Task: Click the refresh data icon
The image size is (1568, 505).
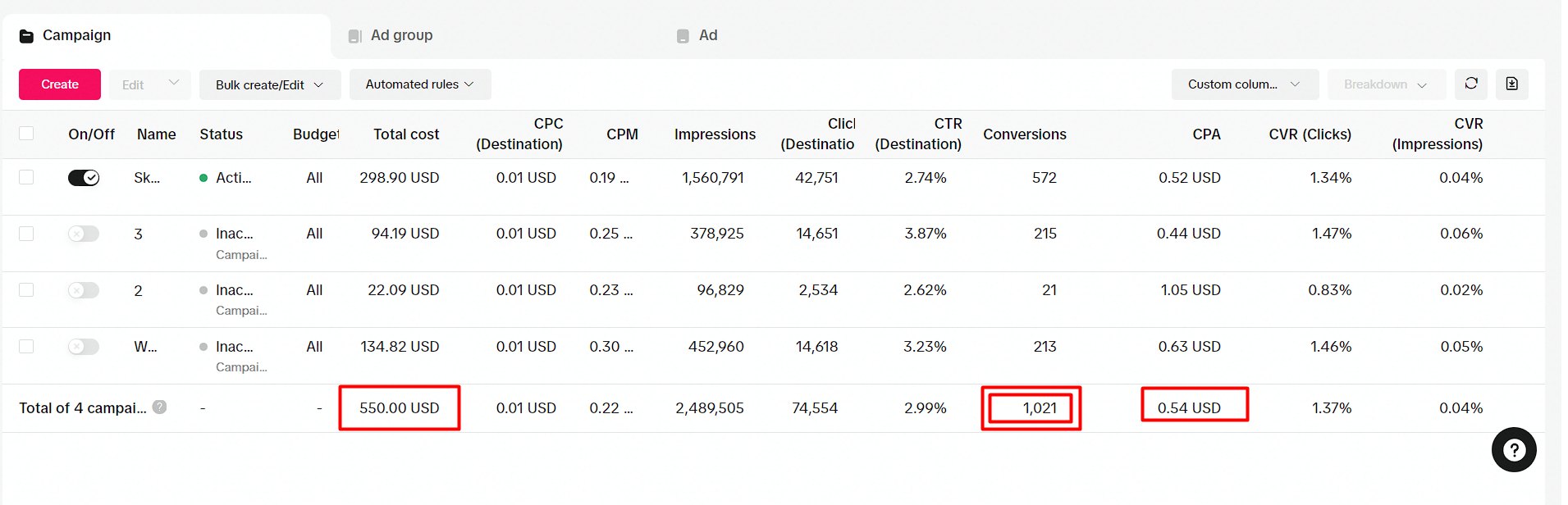Action: [x=1470, y=84]
